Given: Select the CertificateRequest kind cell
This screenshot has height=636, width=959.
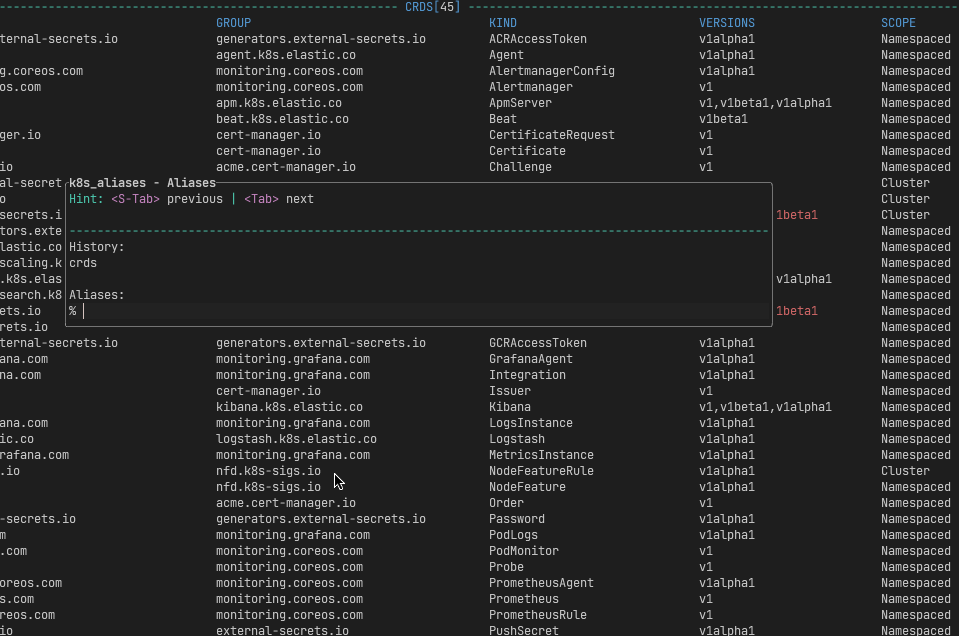Looking at the screenshot, I should [x=552, y=135].
